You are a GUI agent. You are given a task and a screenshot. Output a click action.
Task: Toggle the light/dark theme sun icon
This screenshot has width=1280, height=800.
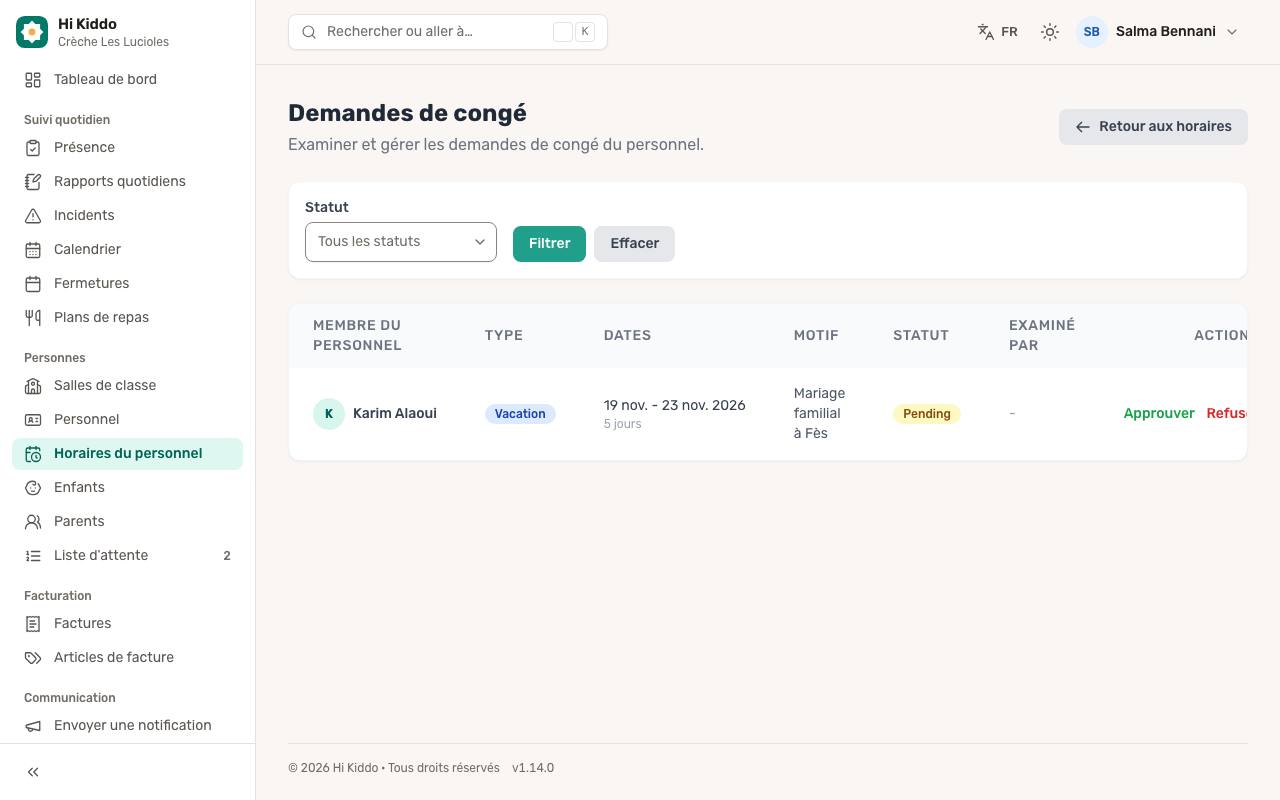(1049, 32)
